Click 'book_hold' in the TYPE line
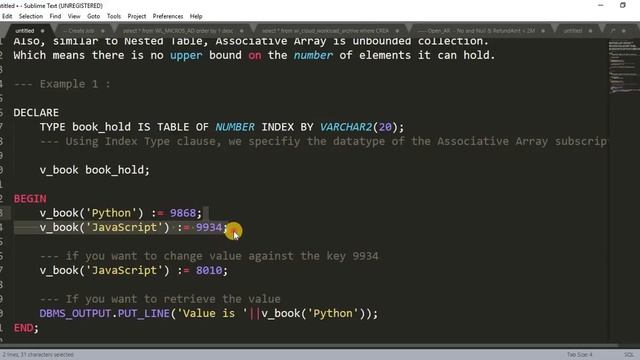This screenshot has height=360, width=640. [101, 127]
